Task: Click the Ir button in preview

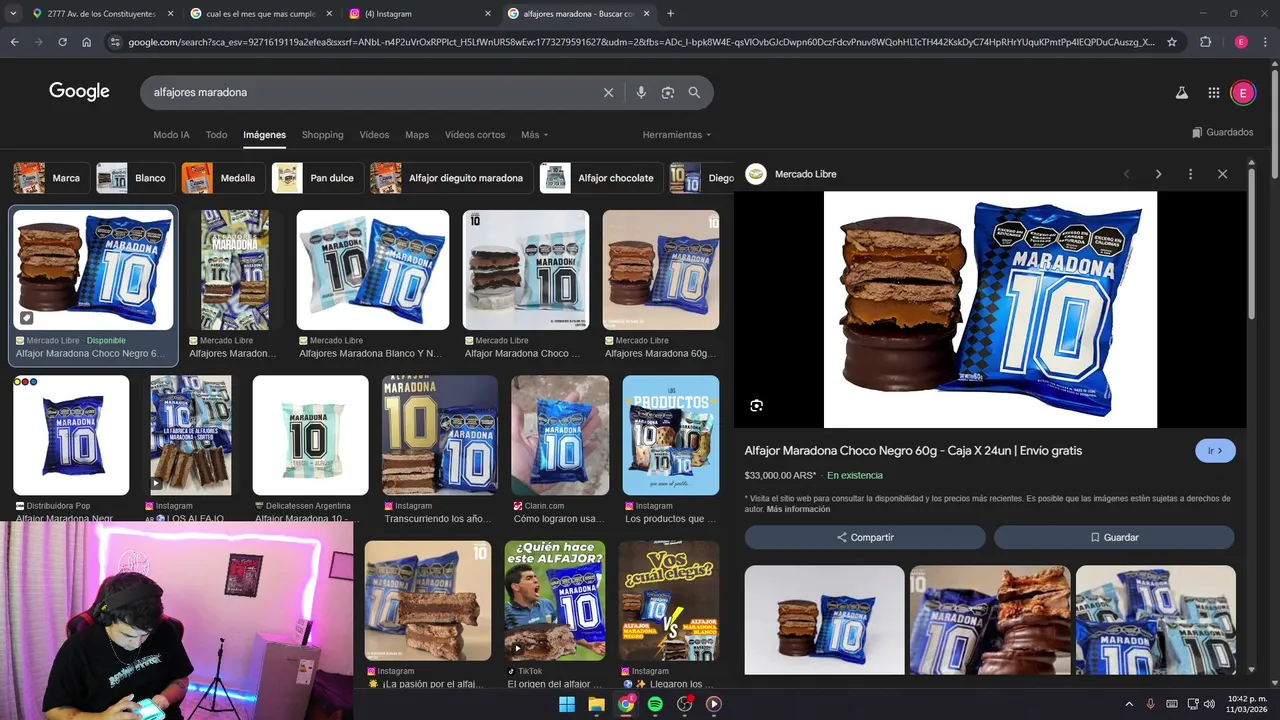Action: [x=1215, y=451]
